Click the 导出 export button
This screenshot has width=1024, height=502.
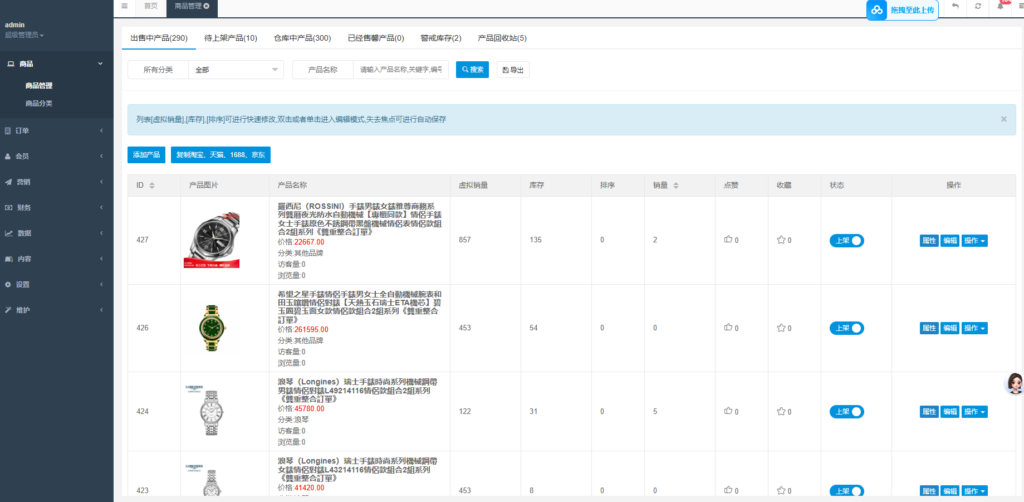click(x=513, y=69)
